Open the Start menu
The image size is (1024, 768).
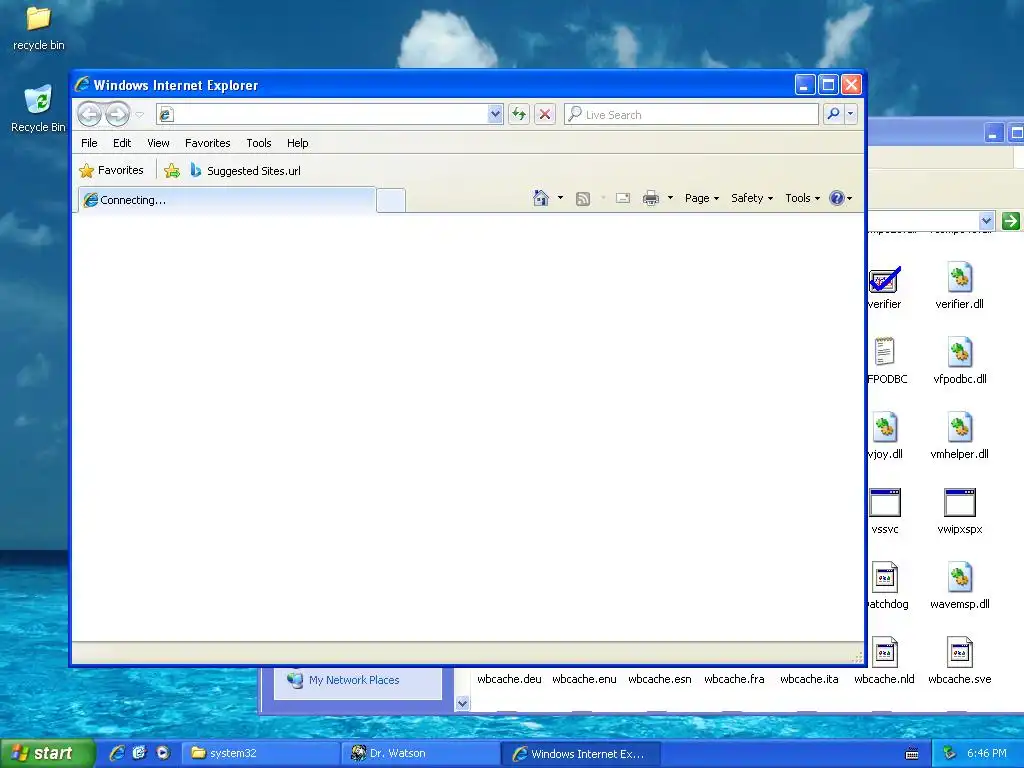[x=47, y=753]
